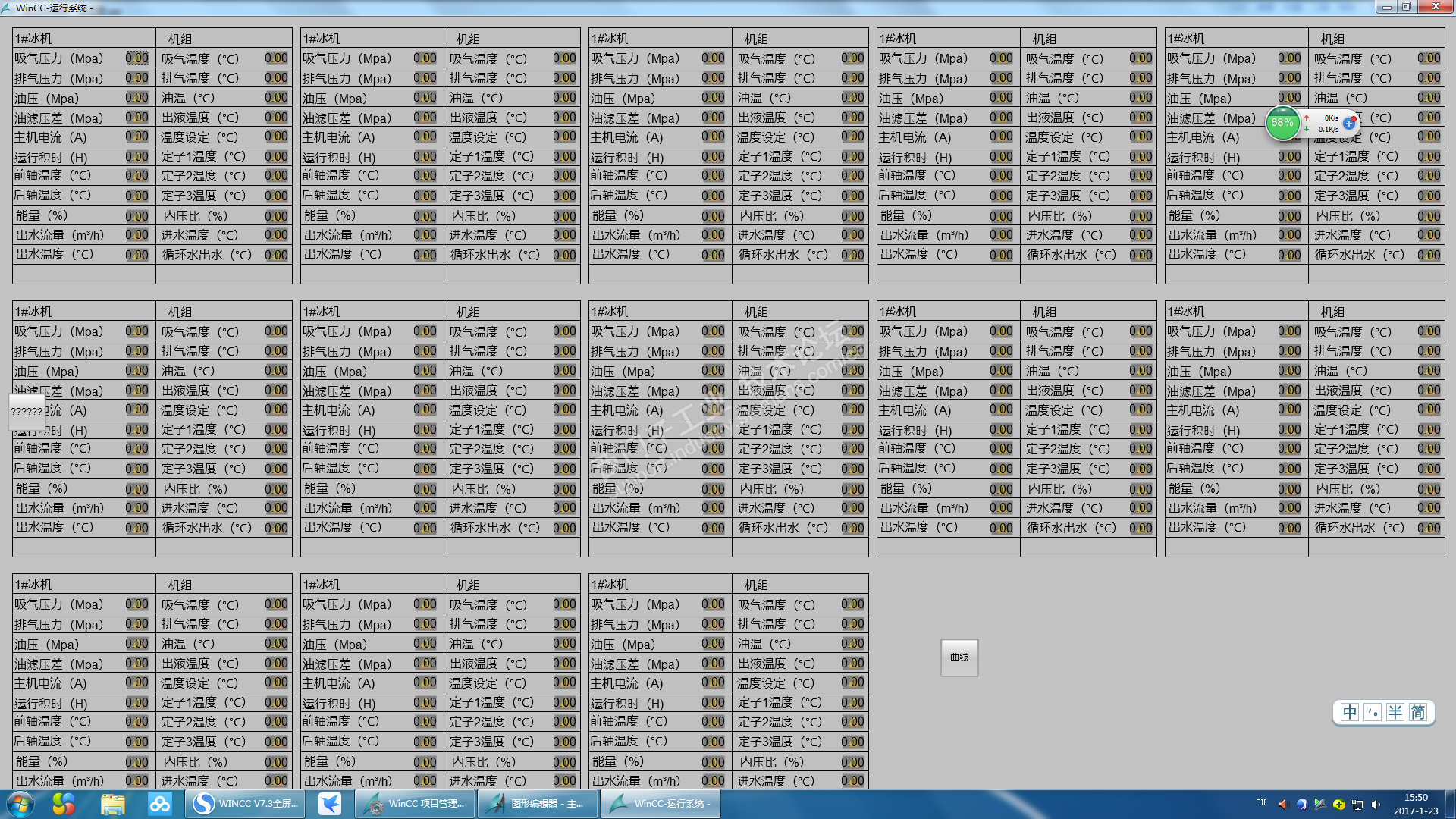This screenshot has width=1456, height=819.
Task: Click the WinCC runtime tray icon
Action: (1320, 804)
